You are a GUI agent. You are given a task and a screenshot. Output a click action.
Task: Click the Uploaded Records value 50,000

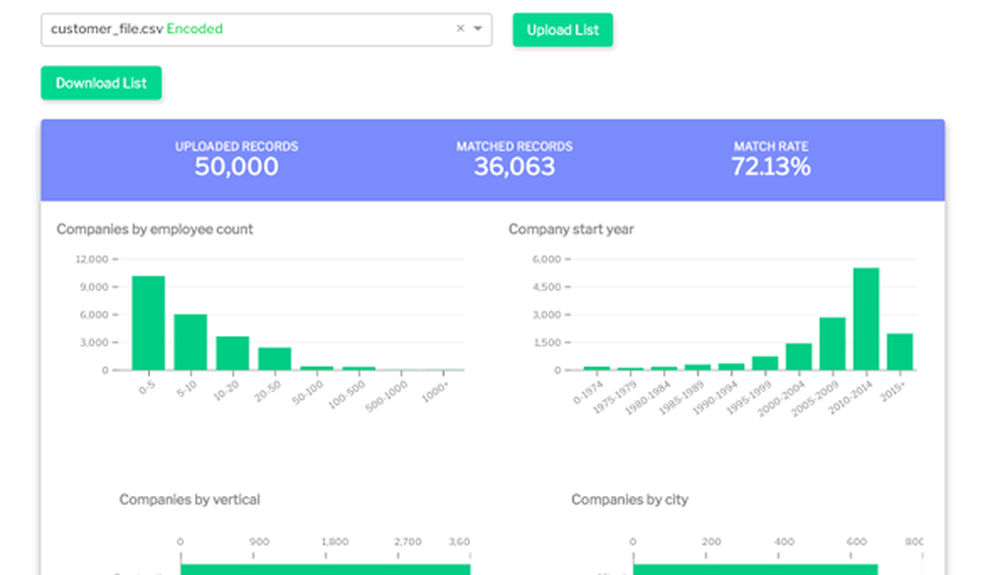pos(236,166)
